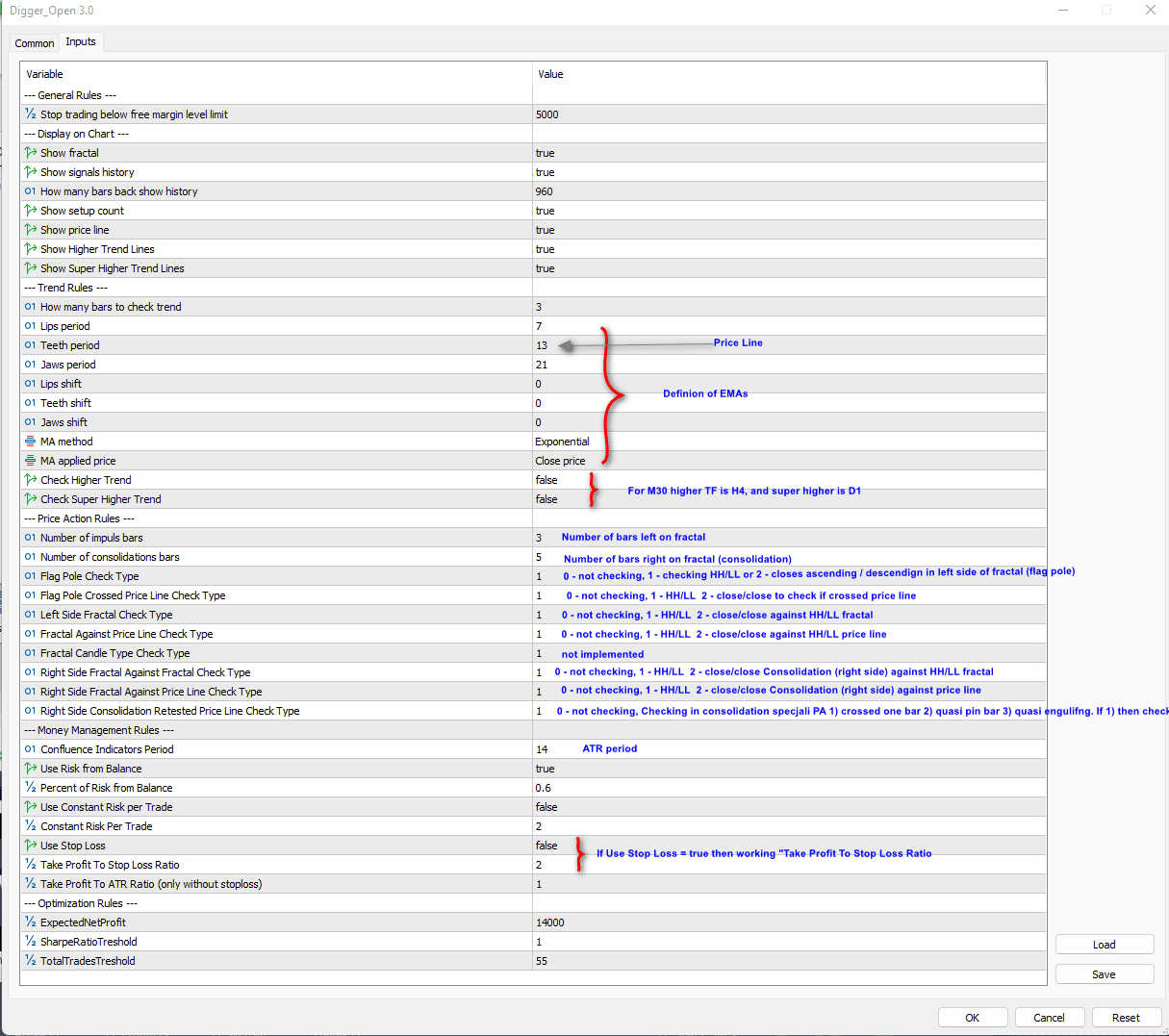The height and width of the screenshot is (1036, 1169).
Task: Select the Jaws shift row
Action: (x=533, y=422)
